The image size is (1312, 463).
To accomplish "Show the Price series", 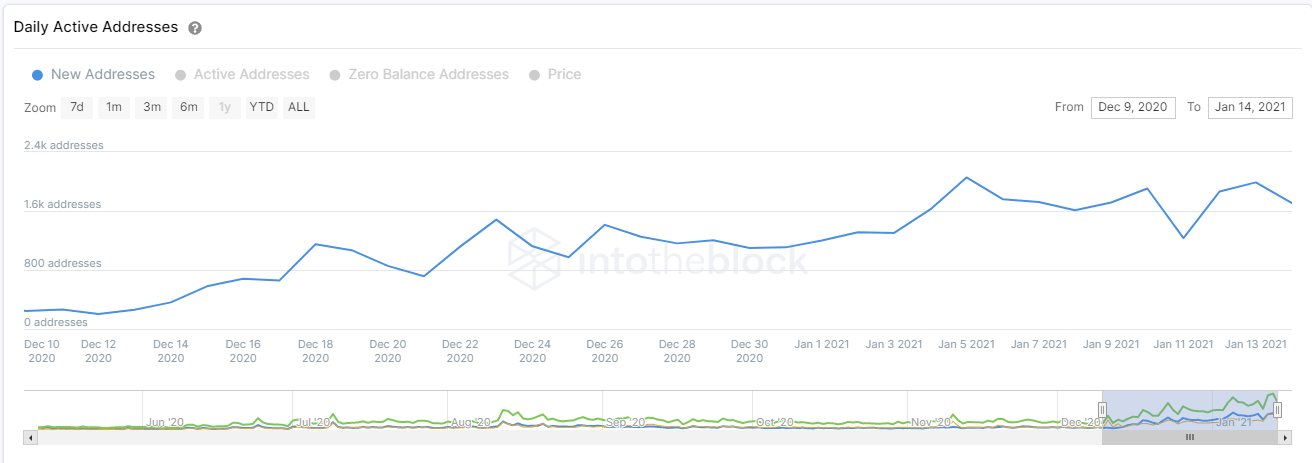I will pyautogui.click(x=555, y=74).
